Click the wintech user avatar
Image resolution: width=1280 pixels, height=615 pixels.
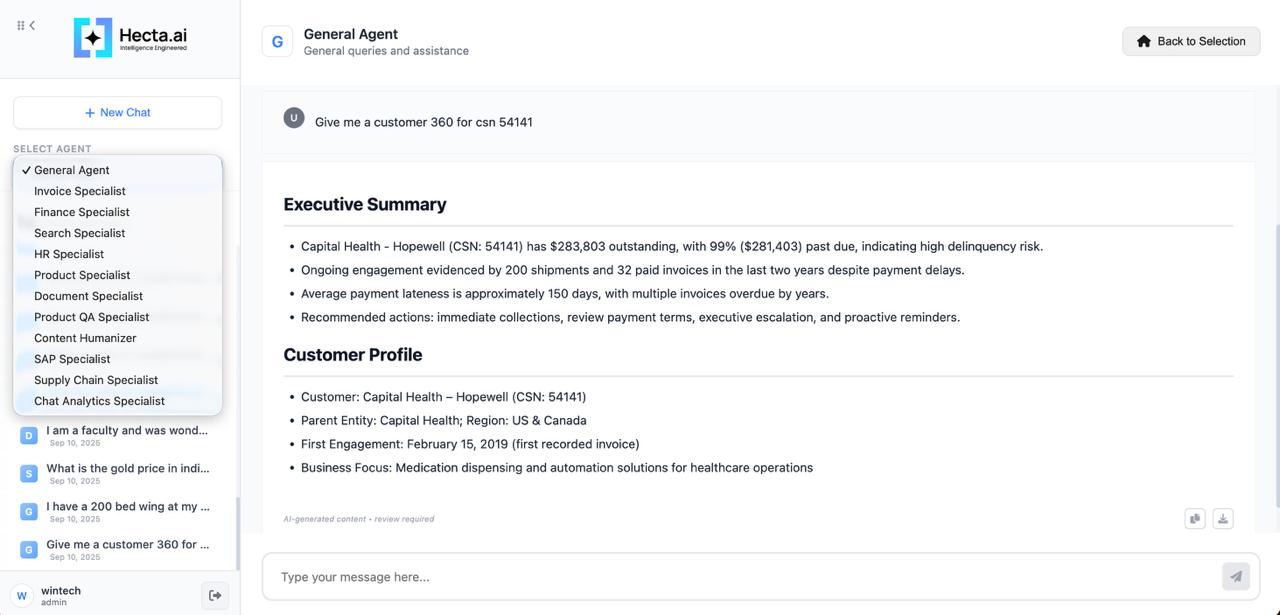coord(22,595)
